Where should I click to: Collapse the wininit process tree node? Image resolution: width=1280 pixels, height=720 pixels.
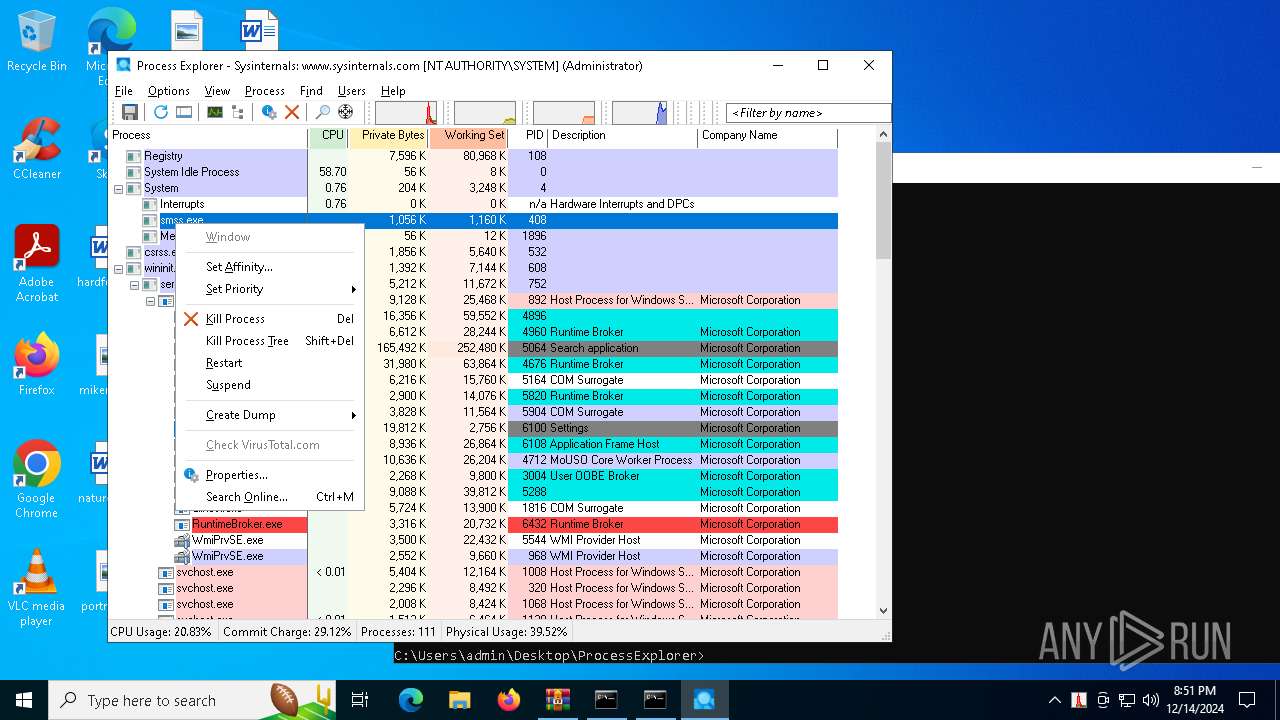119,268
